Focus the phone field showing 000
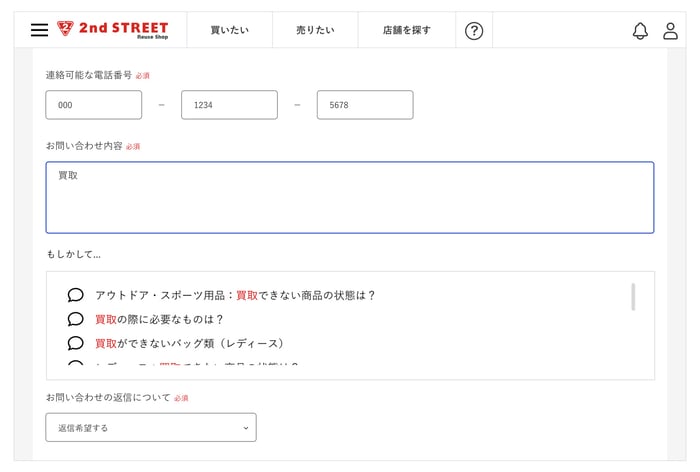This screenshot has height=472, width=700. point(94,105)
